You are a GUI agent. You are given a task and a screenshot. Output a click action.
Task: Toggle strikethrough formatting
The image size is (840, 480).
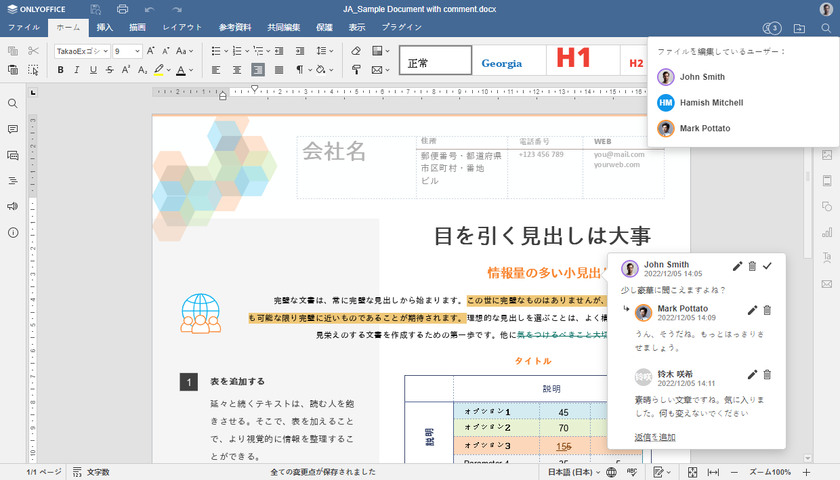111,70
